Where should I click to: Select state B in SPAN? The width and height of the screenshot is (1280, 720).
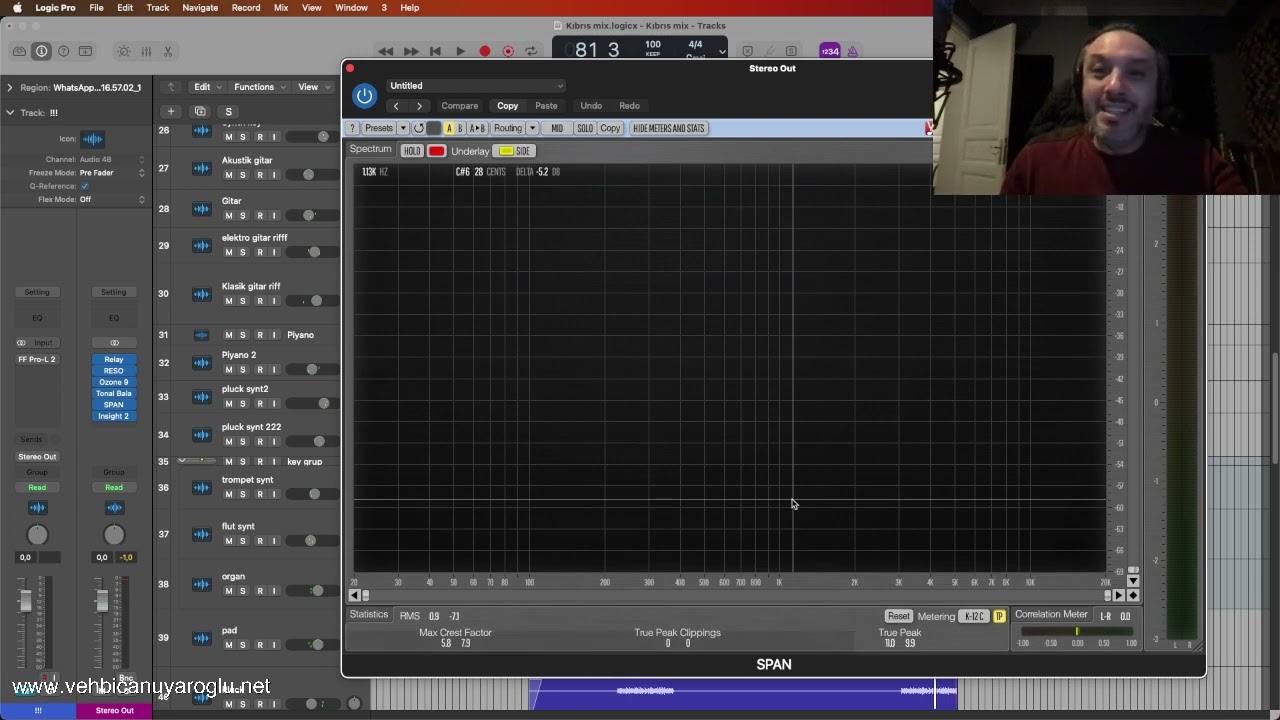click(x=460, y=128)
